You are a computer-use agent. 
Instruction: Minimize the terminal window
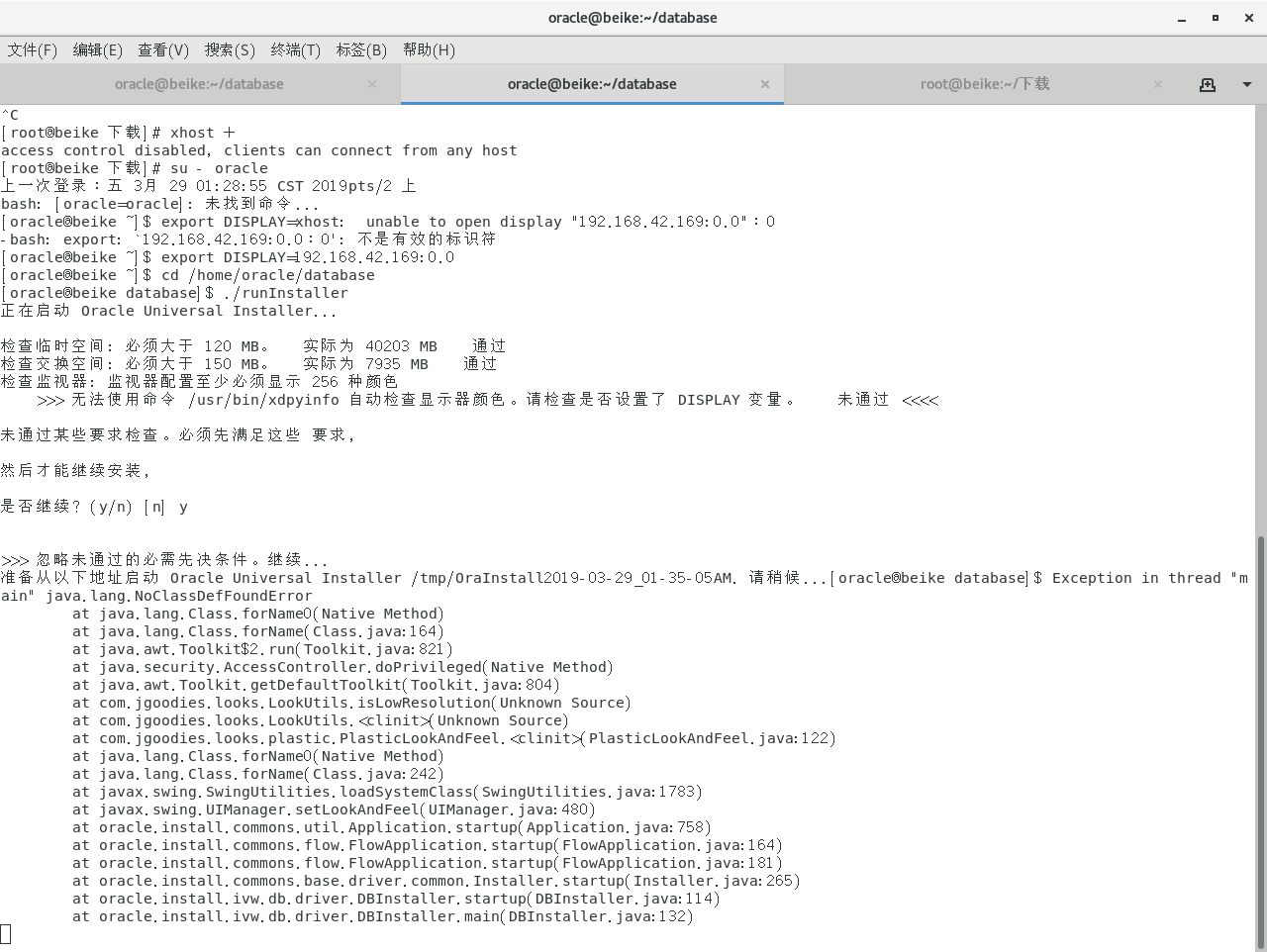[x=1182, y=18]
